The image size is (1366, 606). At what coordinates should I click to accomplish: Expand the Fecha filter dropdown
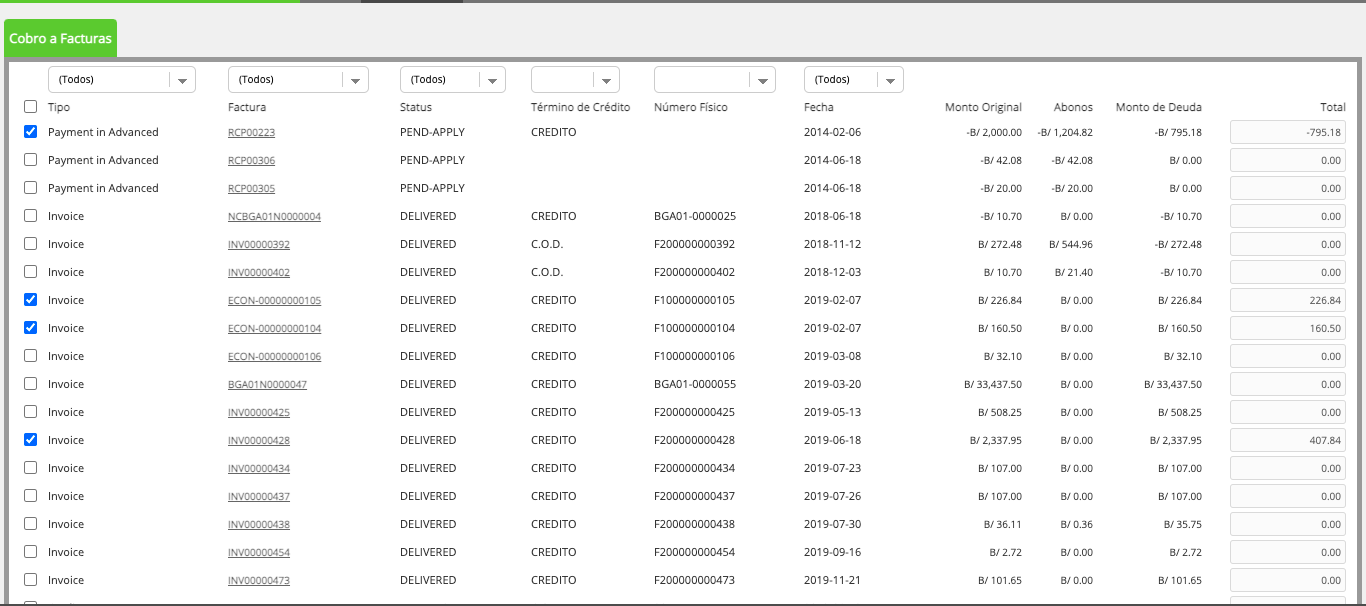pyautogui.click(x=854, y=80)
